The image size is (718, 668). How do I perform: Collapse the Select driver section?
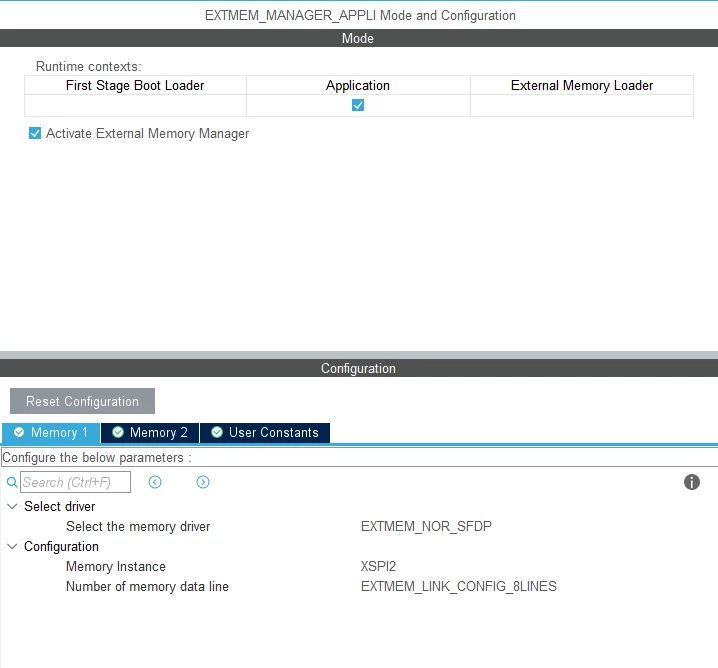[12, 506]
